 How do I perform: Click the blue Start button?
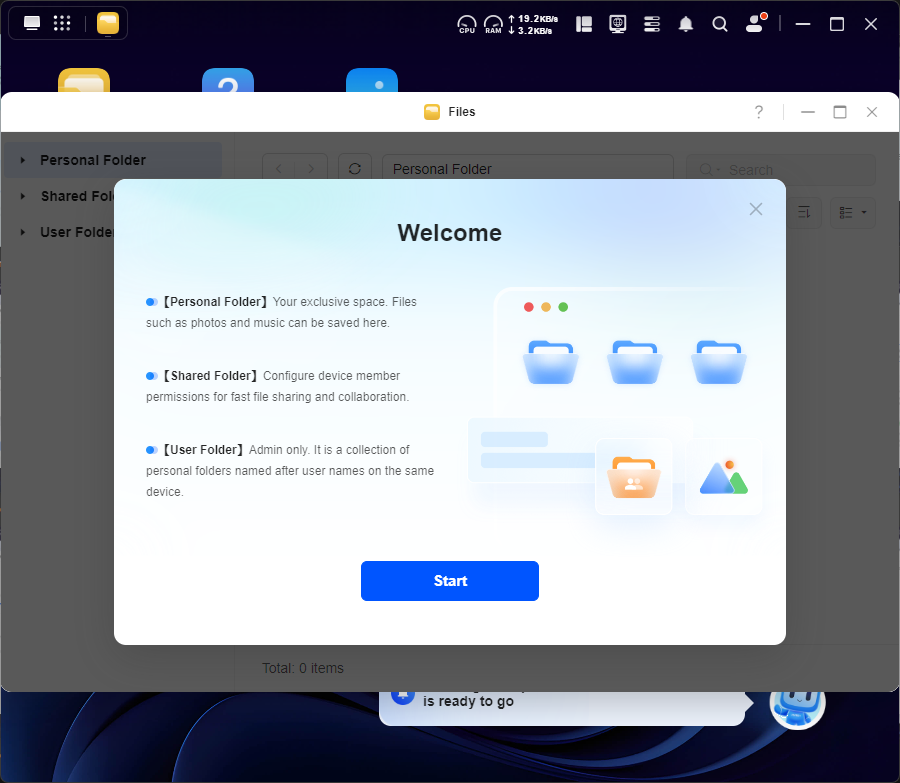click(449, 581)
